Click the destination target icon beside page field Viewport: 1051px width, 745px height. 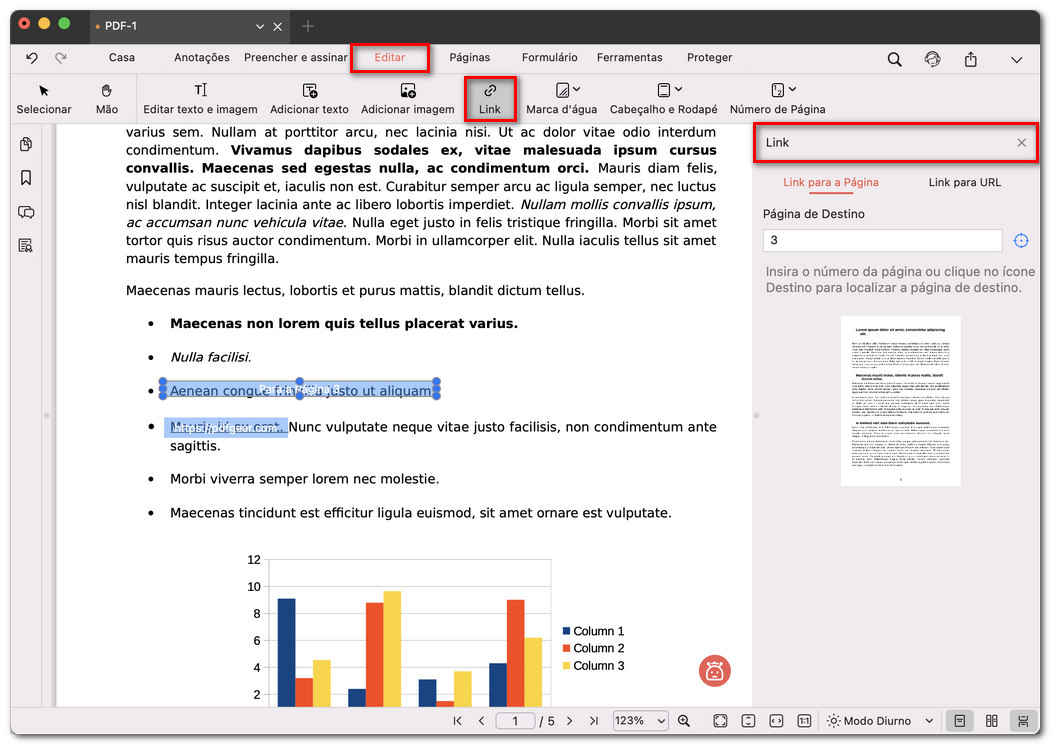pos(1021,241)
